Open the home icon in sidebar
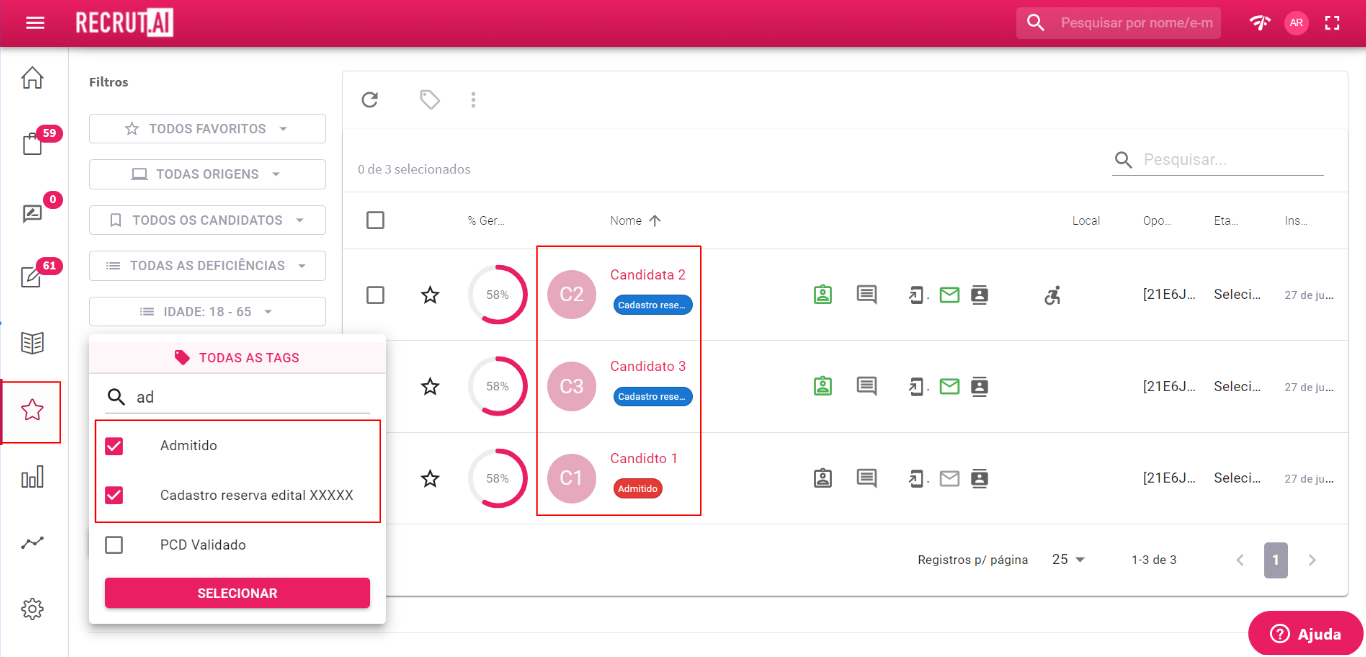The height and width of the screenshot is (657, 1366). (x=32, y=78)
